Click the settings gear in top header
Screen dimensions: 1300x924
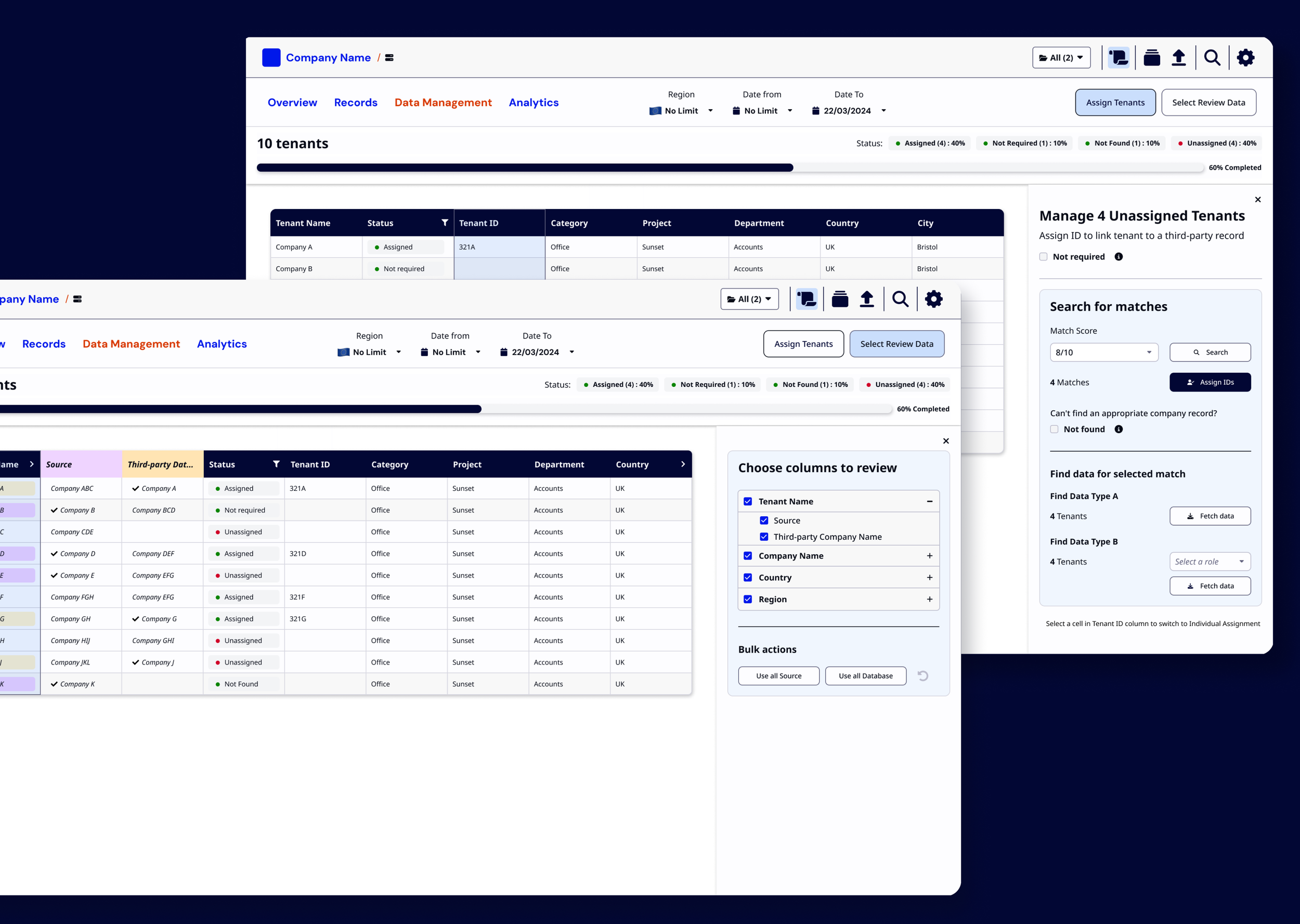click(1245, 58)
